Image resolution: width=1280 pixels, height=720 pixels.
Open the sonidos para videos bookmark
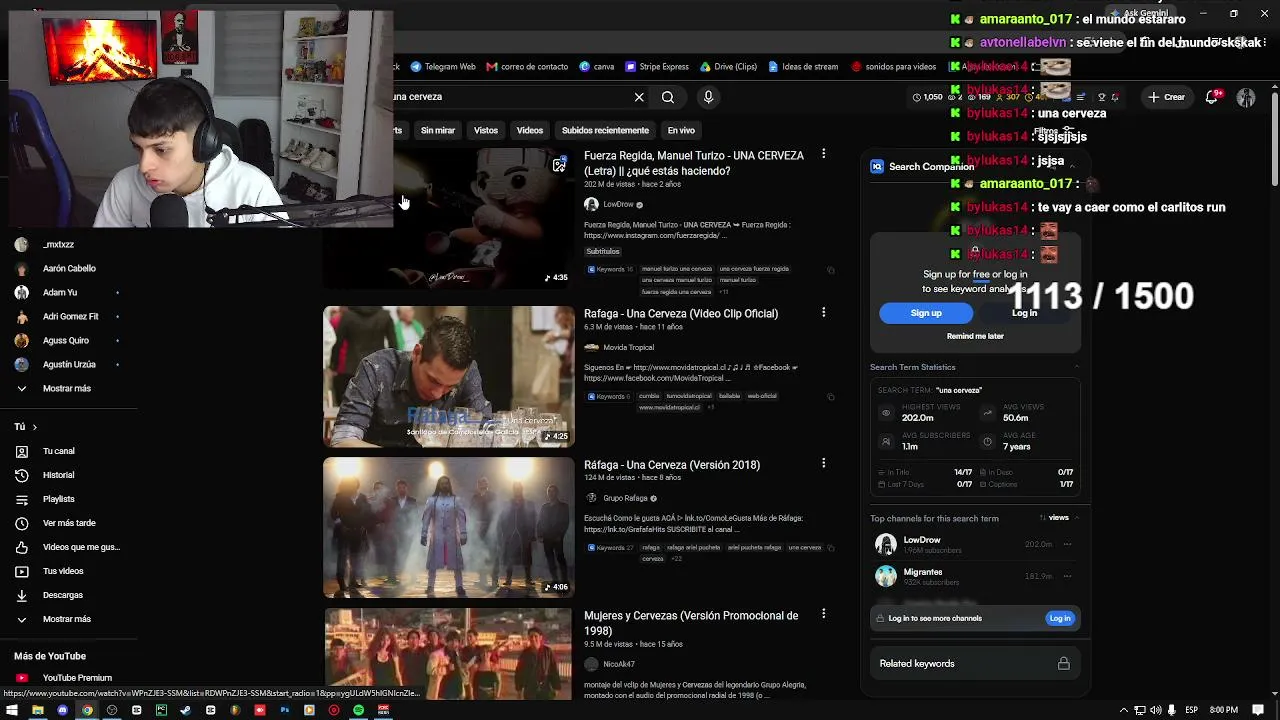[893, 67]
